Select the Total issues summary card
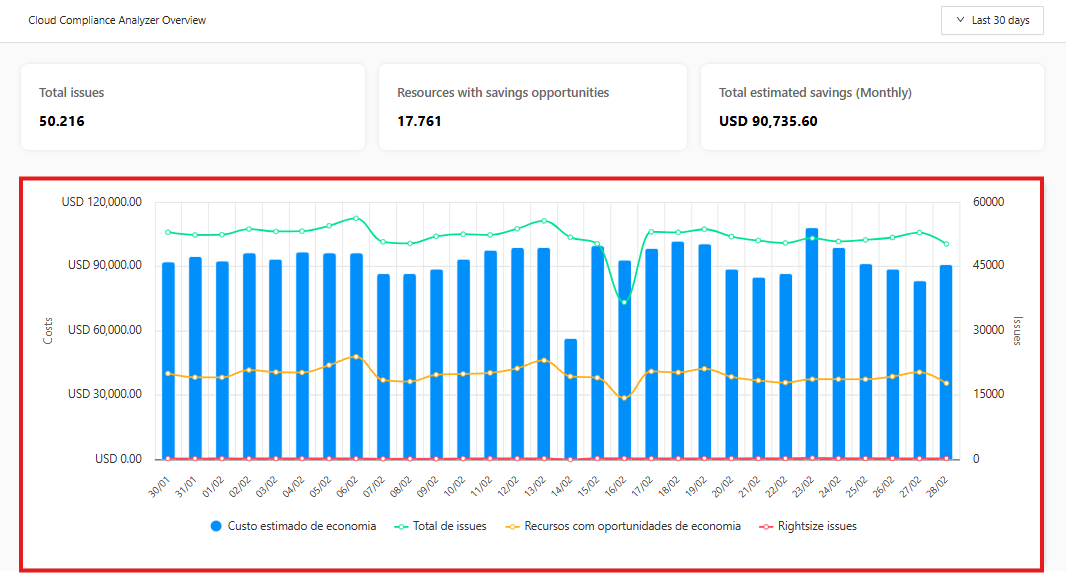 (x=192, y=107)
